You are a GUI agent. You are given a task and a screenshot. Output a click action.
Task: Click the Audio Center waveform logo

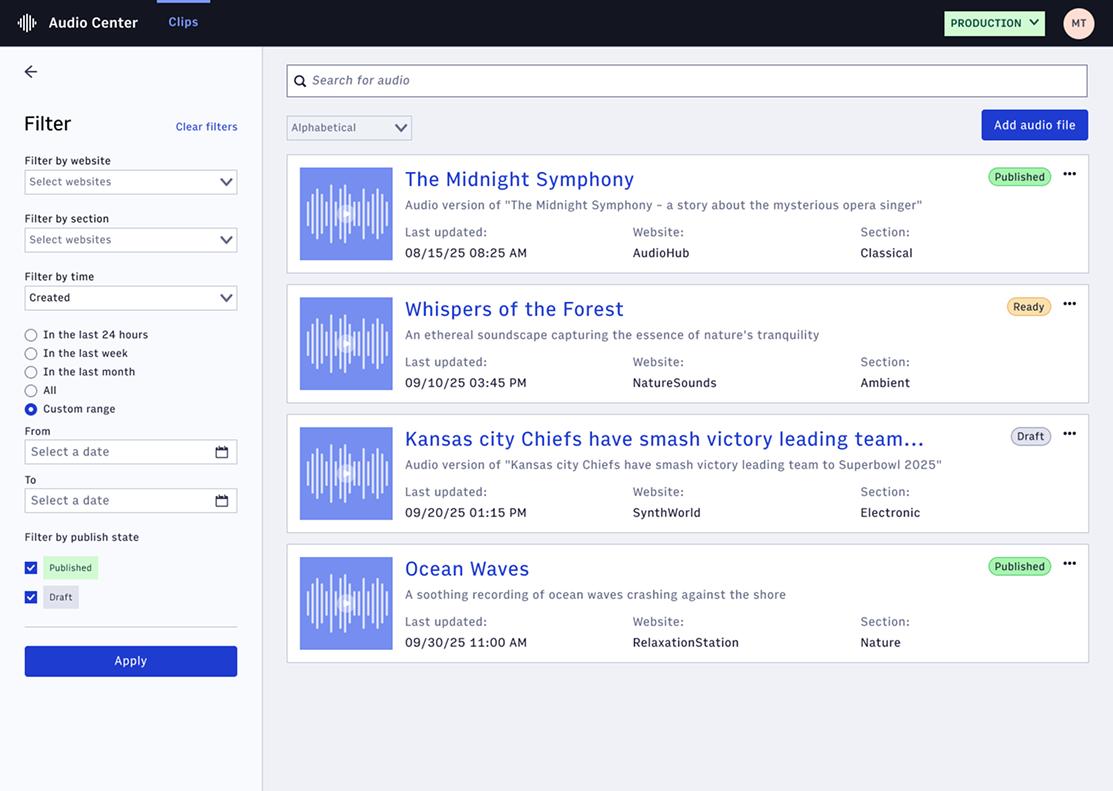tap(27, 23)
